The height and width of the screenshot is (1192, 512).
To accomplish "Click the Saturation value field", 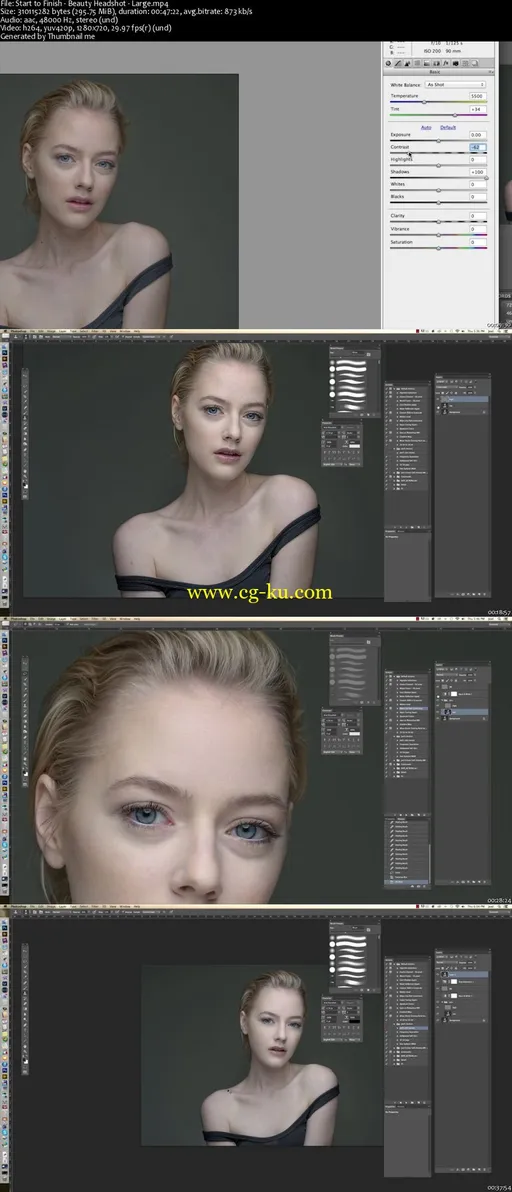I will (478, 242).
